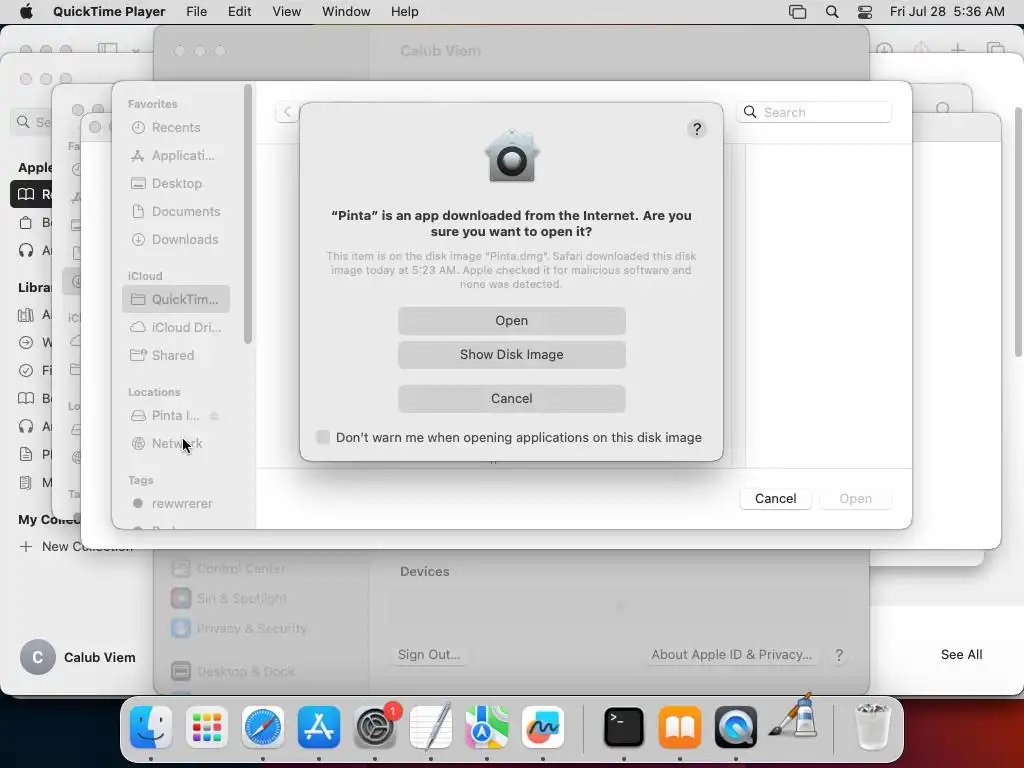The height and width of the screenshot is (768, 1024).
Task: Select Network in the Locations section
Action: pyautogui.click(x=175, y=443)
